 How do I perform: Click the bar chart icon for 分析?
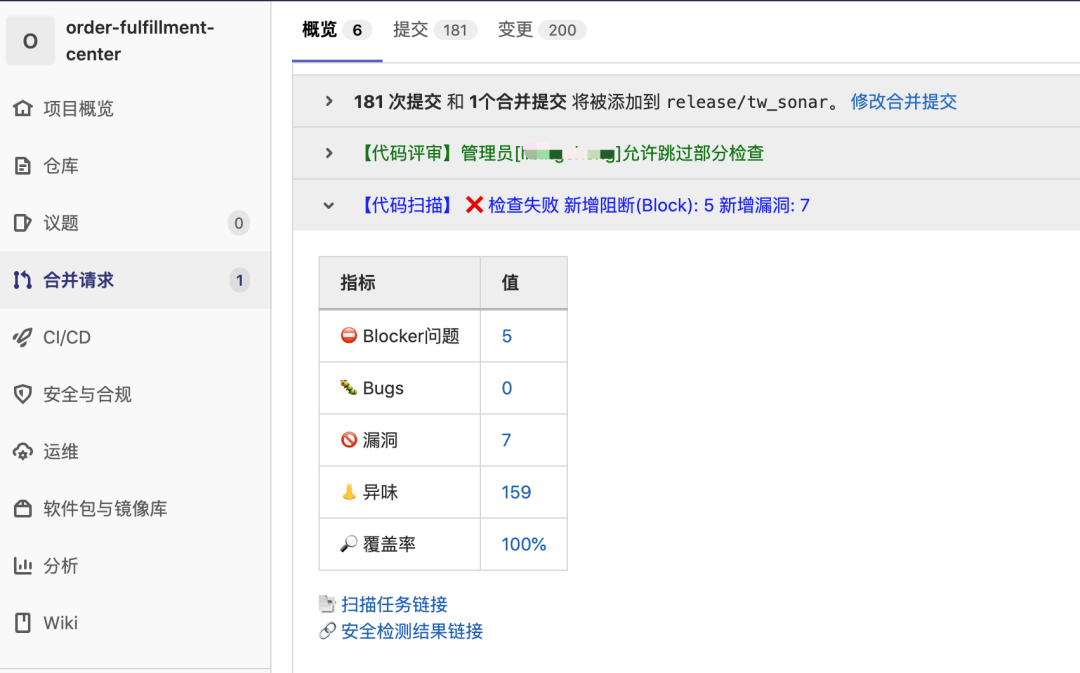[23, 566]
